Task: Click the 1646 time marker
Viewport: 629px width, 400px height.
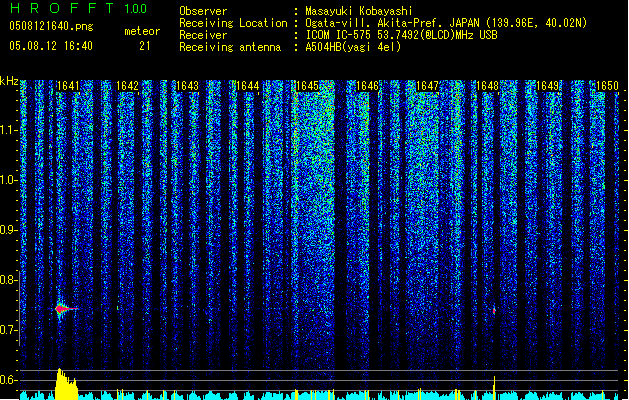Action: pyautogui.click(x=367, y=86)
